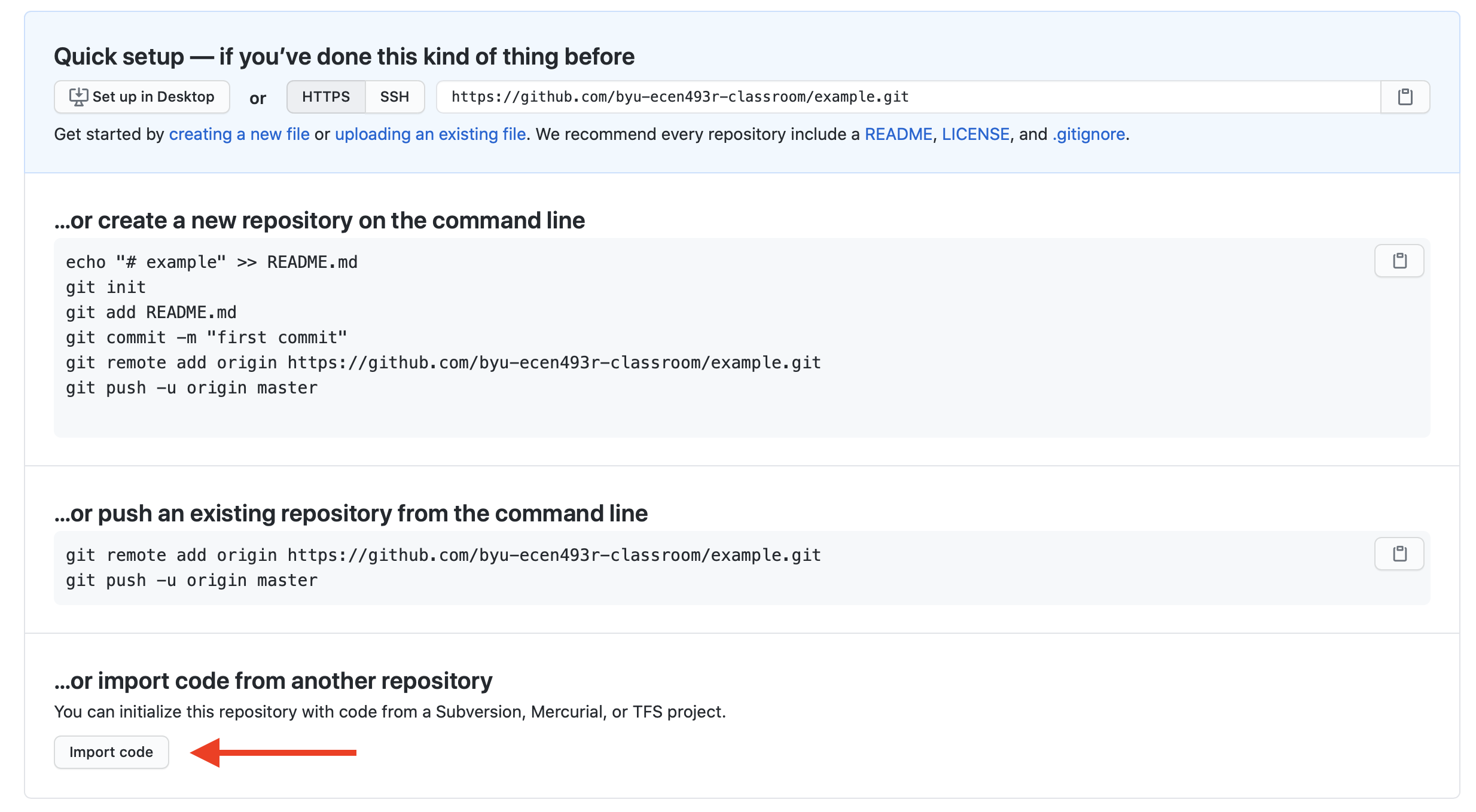Click the desktop download icon on Set up in Desktop
Image resolution: width=1476 pixels, height=812 pixels.
click(x=78, y=96)
